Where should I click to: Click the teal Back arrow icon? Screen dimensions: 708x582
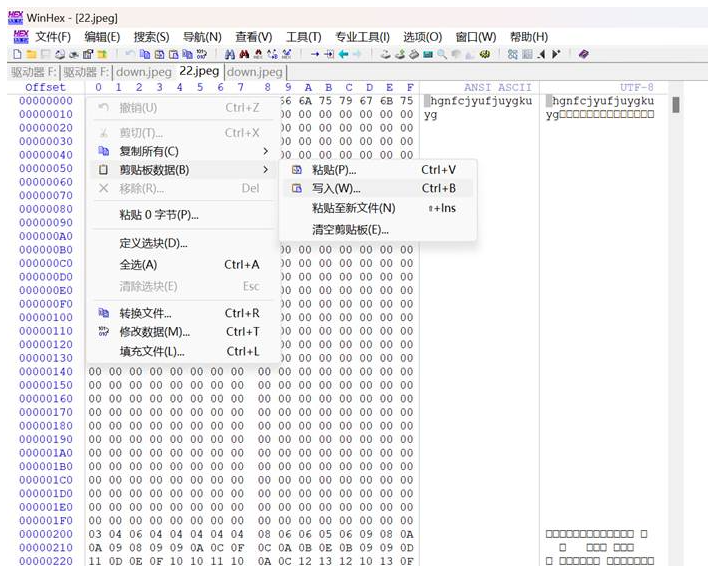pos(344,54)
